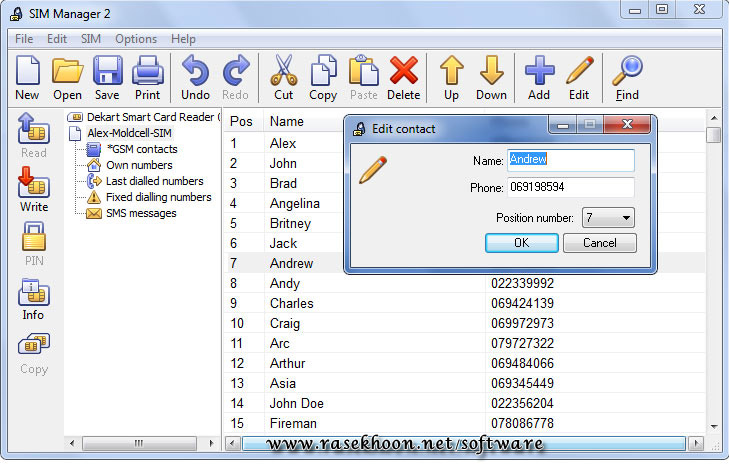The height and width of the screenshot is (465, 729).
Task: Open a file using the Open folder icon
Action: pos(67,77)
